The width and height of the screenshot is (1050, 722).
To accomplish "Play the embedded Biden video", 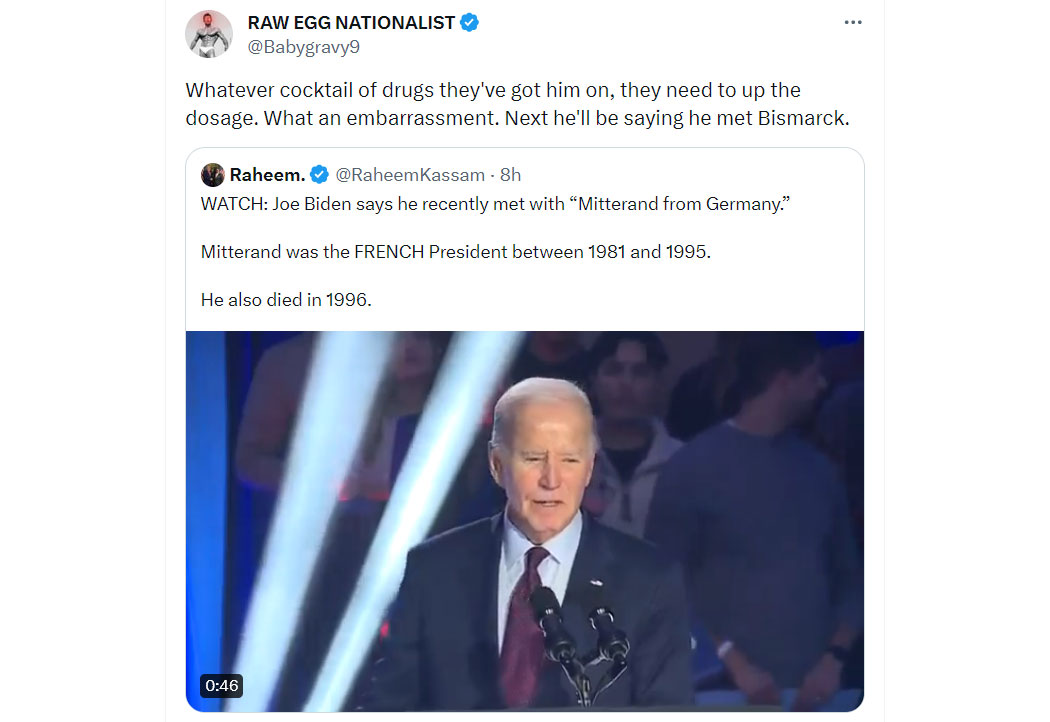I will click(524, 521).
